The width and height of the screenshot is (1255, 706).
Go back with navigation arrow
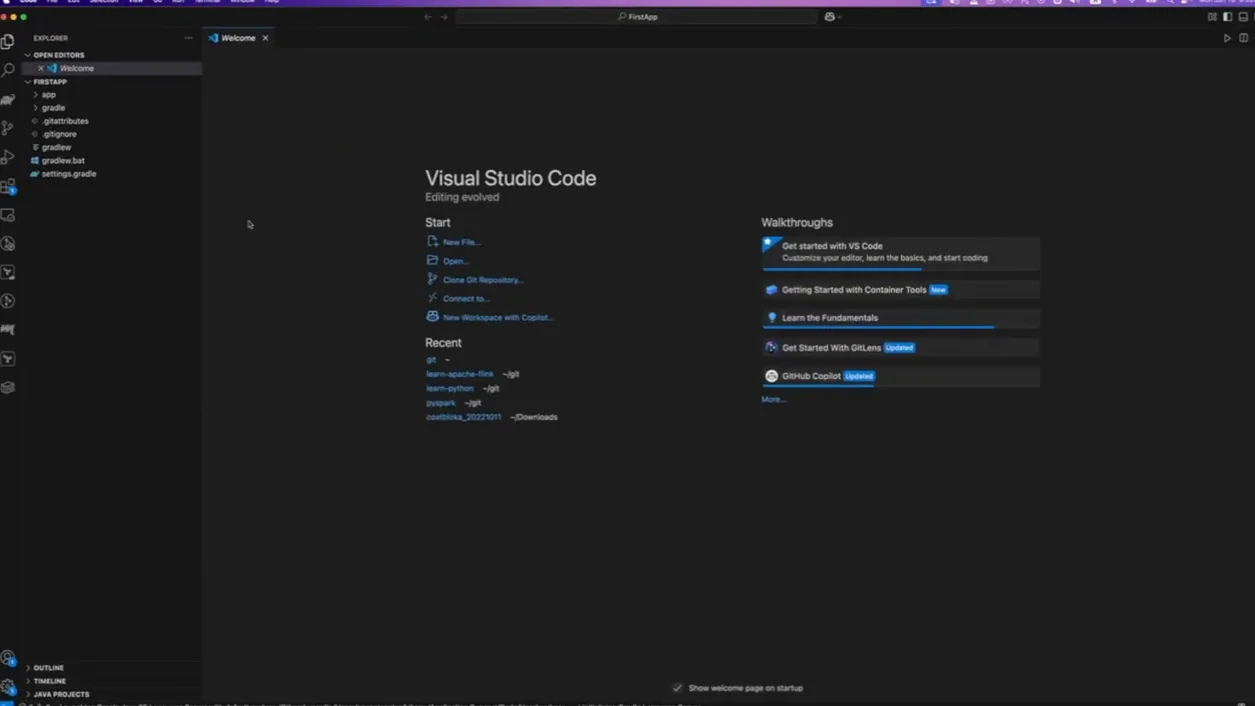[428, 17]
